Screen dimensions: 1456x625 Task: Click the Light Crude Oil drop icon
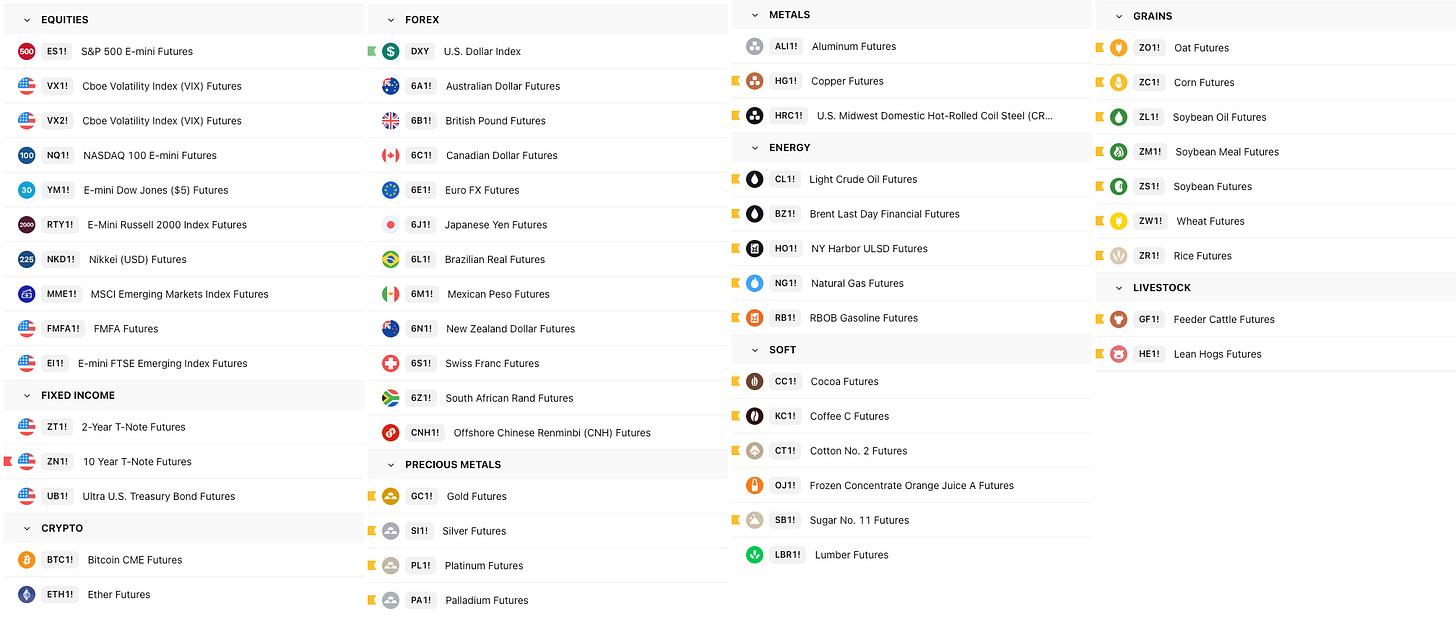point(755,179)
